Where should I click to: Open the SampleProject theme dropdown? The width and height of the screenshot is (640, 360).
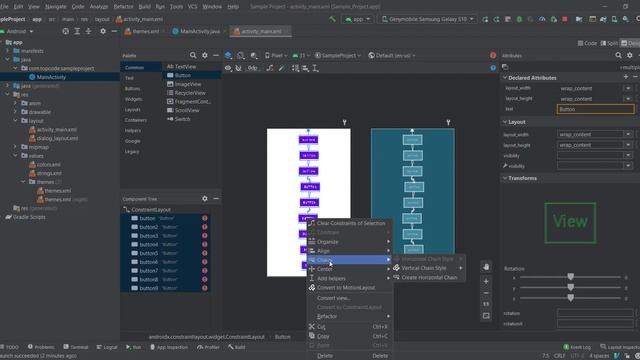(x=338, y=56)
